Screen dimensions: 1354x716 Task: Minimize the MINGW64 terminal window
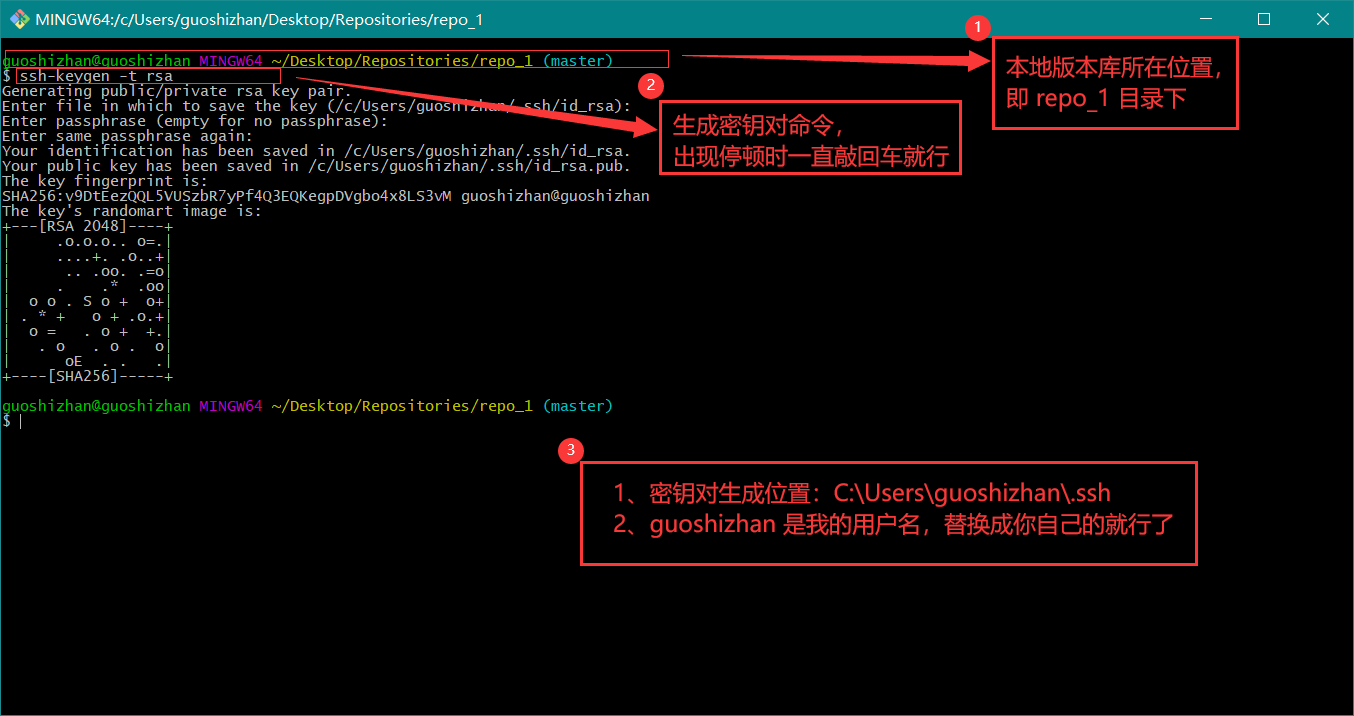tap(1217, 19)
